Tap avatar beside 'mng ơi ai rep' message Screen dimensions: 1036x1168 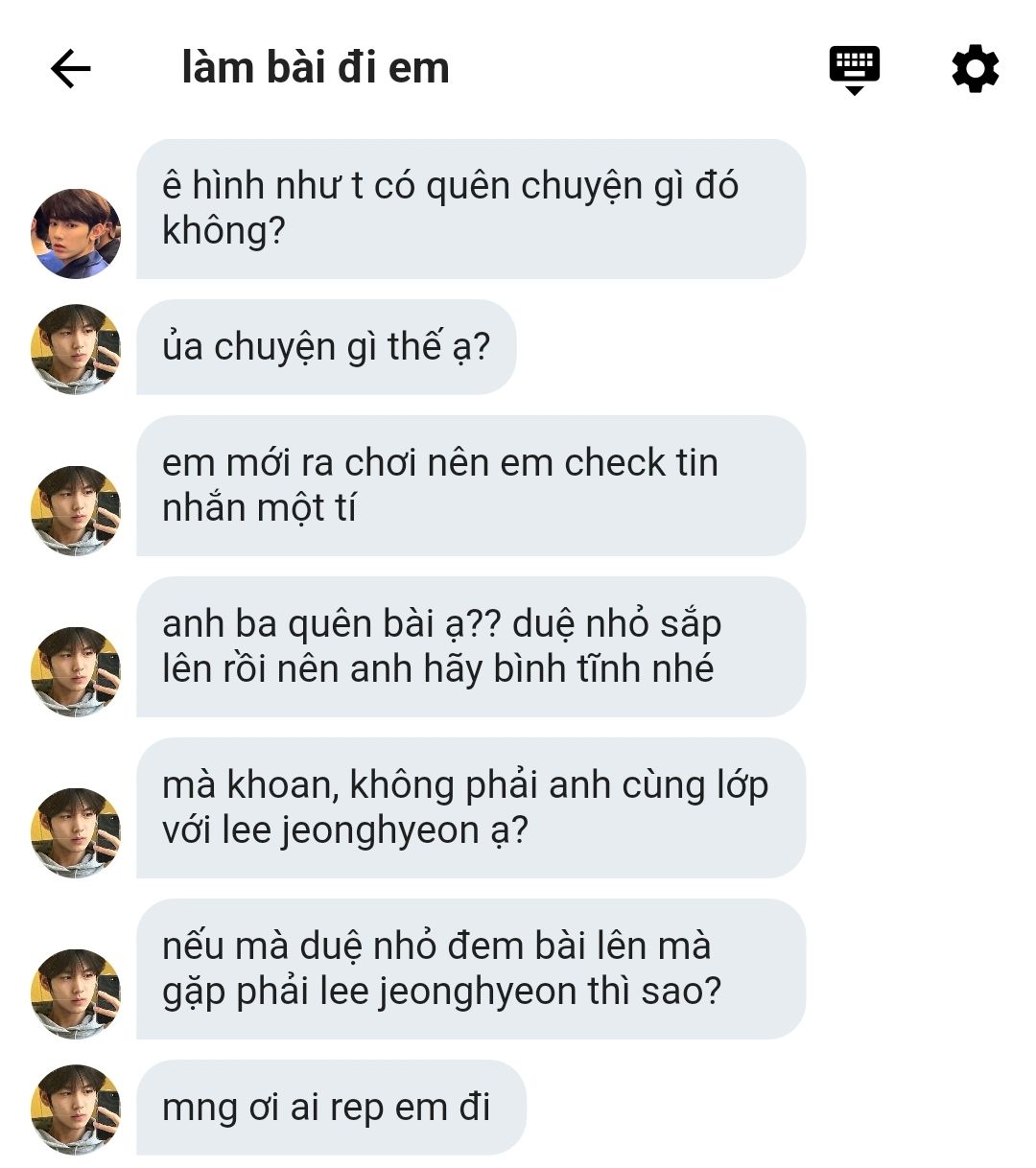tap(76, 1109)
